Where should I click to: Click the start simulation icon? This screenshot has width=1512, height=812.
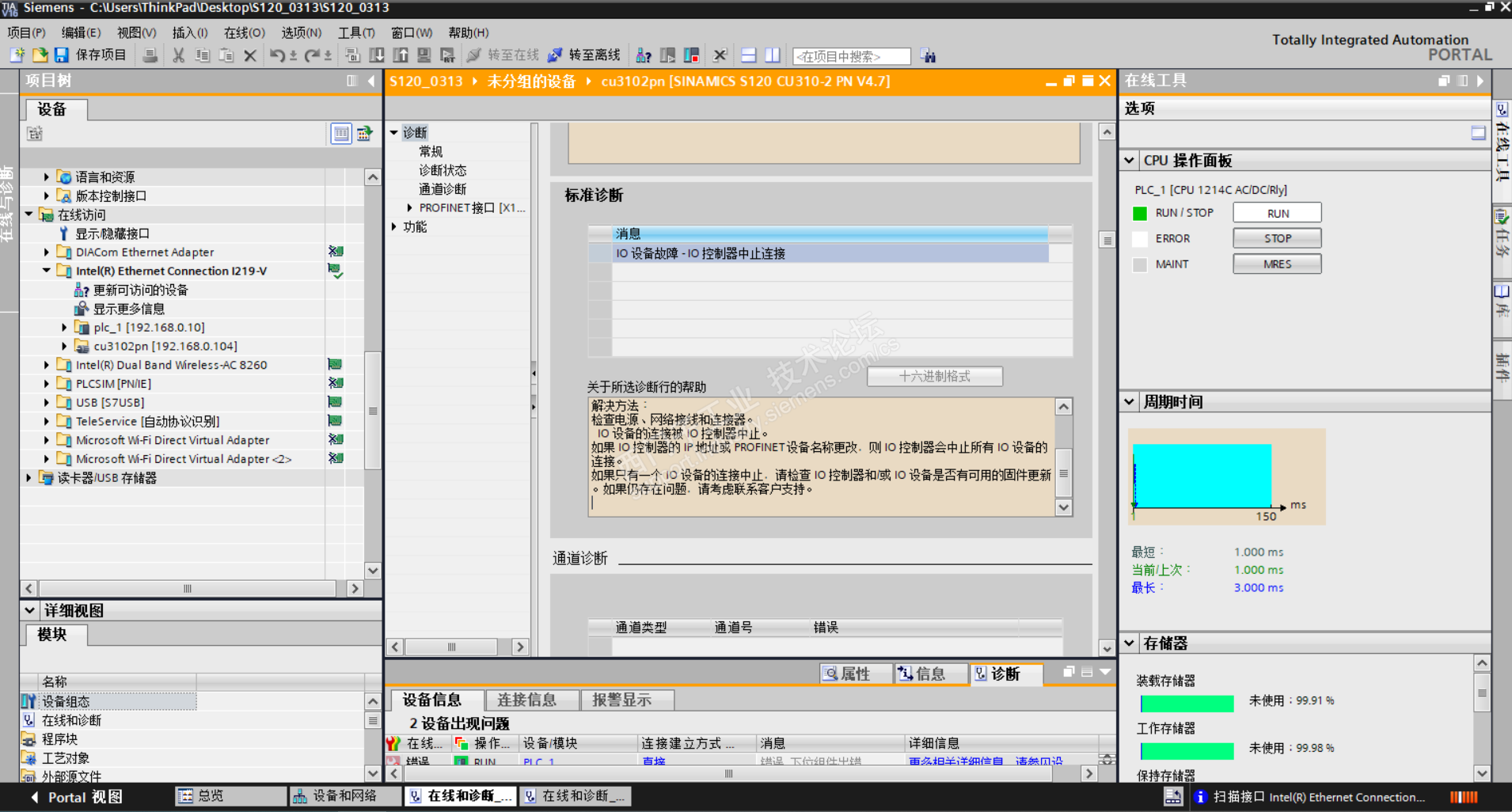(424, 55)
